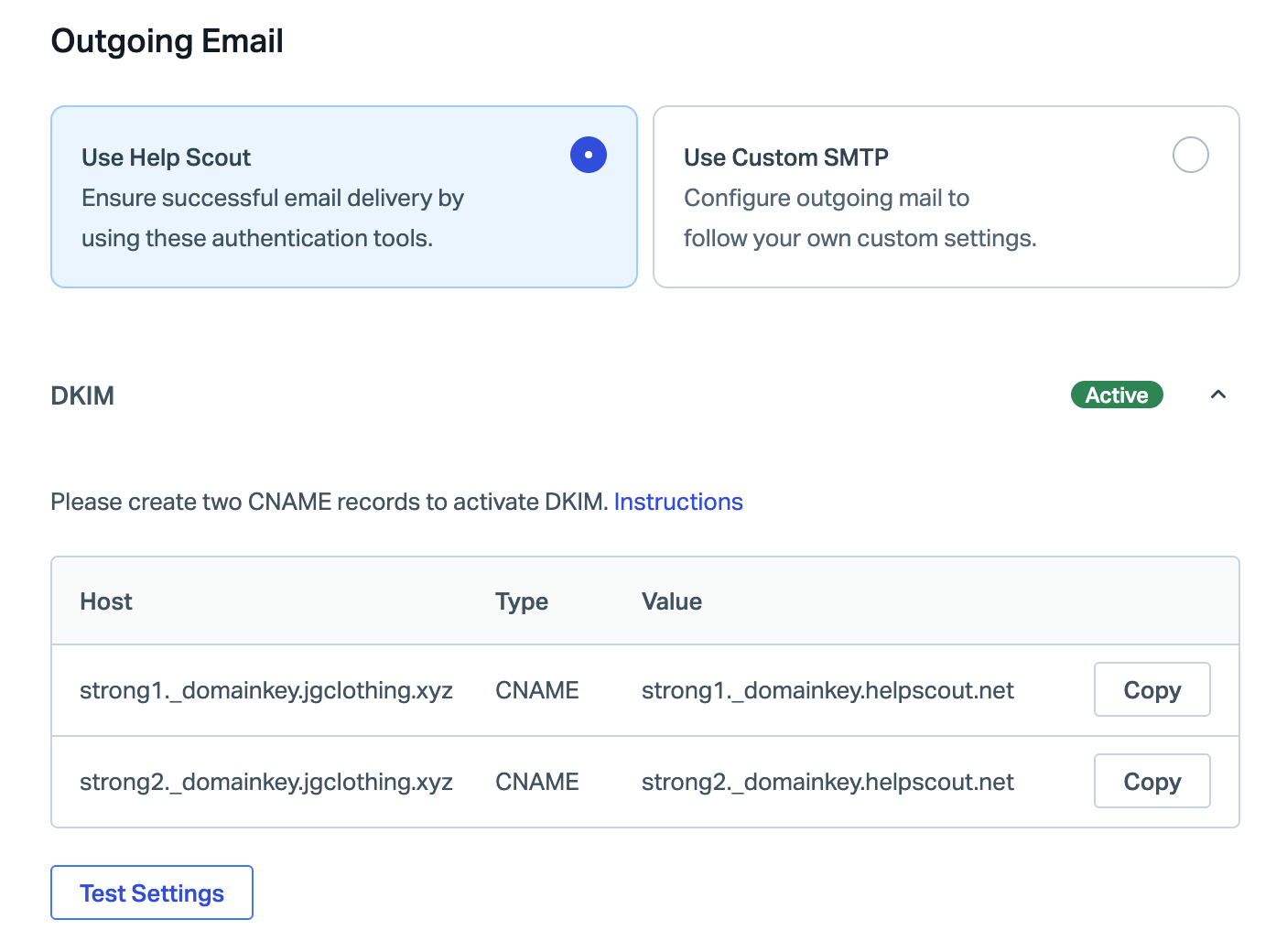
Task: Click the Use Help Scout card title
Action: (x=166, y=157)
